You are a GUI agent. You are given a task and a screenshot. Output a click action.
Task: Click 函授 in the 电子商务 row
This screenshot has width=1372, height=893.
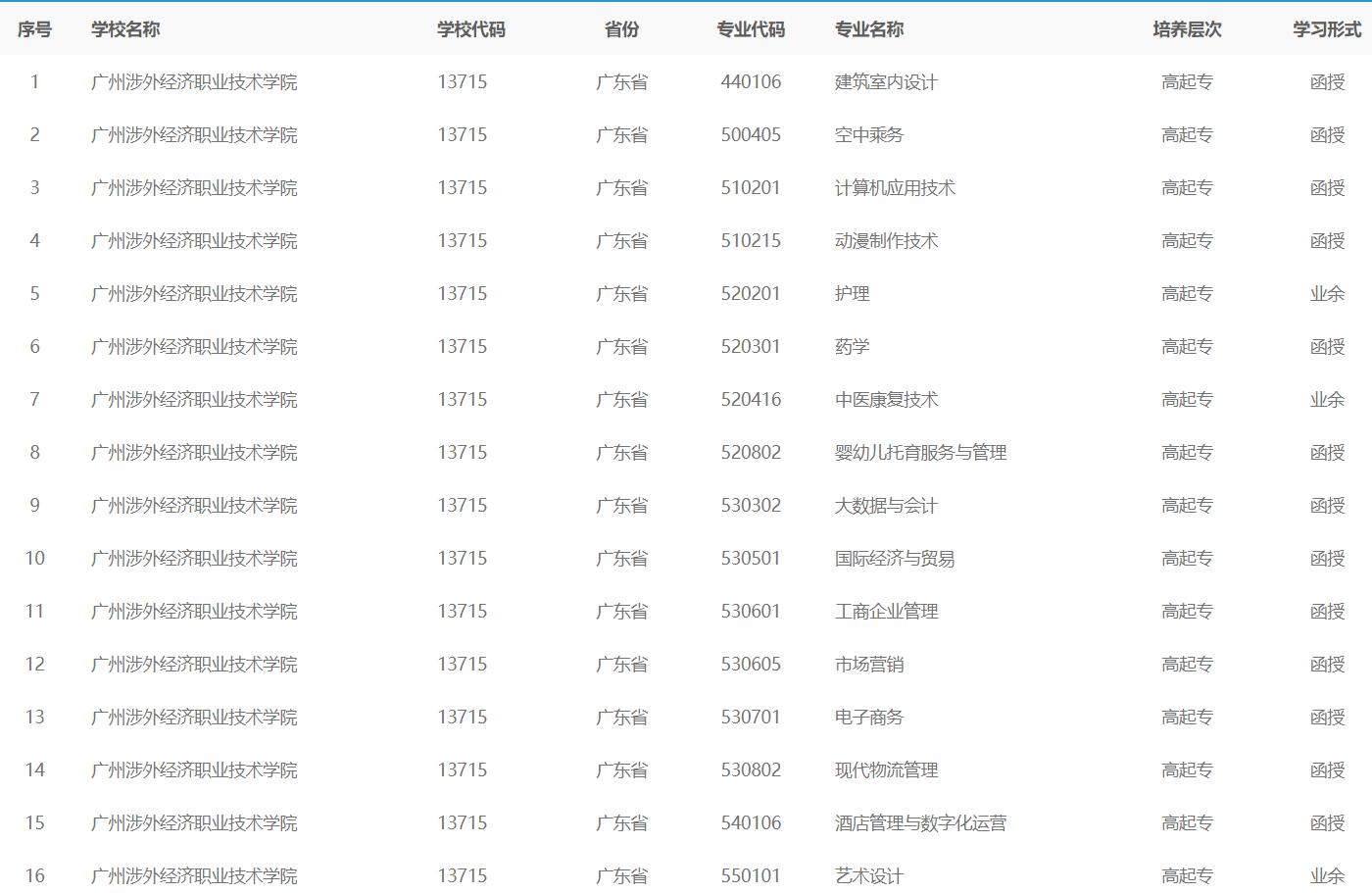(1327, 718)
